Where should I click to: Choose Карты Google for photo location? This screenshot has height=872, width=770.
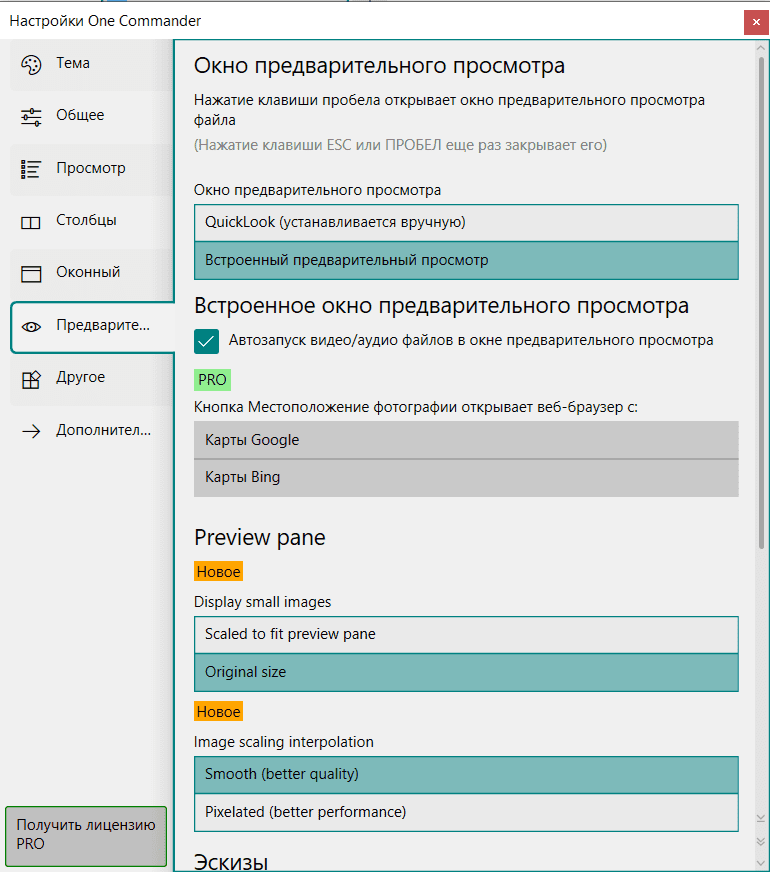[x=466, y=440]
